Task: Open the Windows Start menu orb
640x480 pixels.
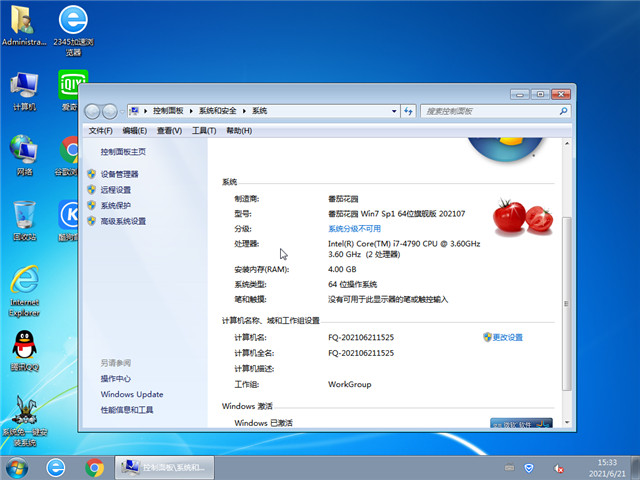Action: (17, 468)
